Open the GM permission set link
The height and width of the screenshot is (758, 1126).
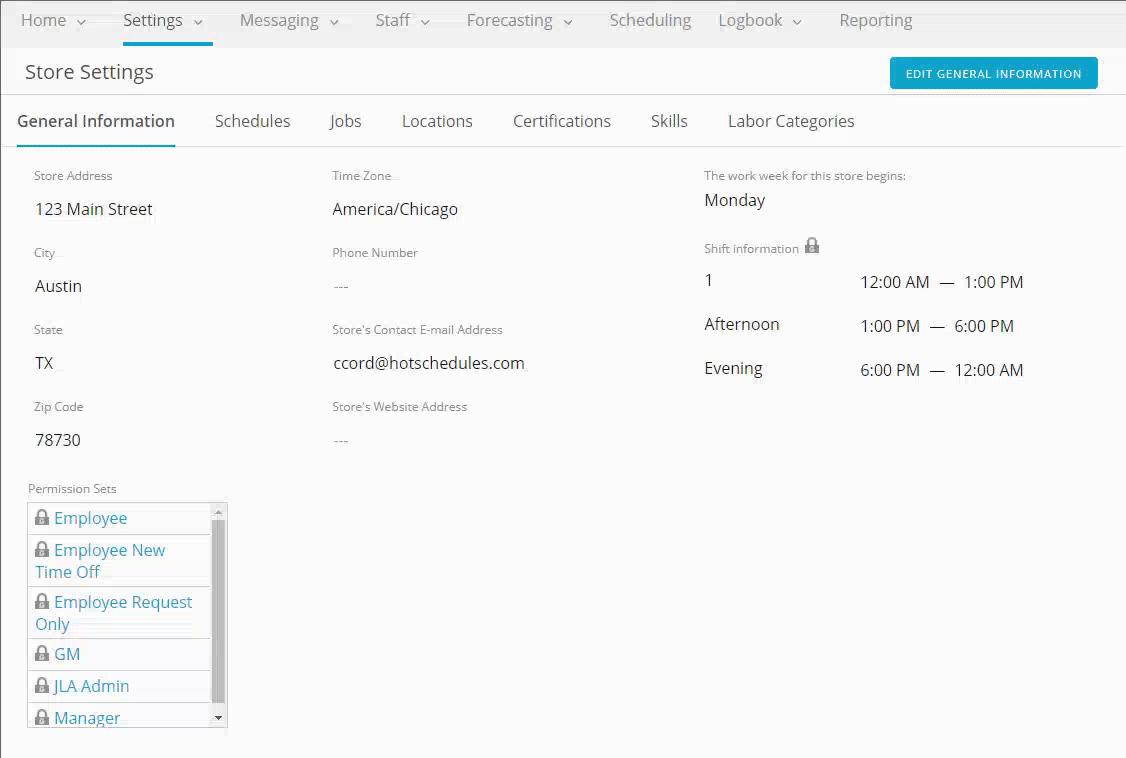click(68, 653)
